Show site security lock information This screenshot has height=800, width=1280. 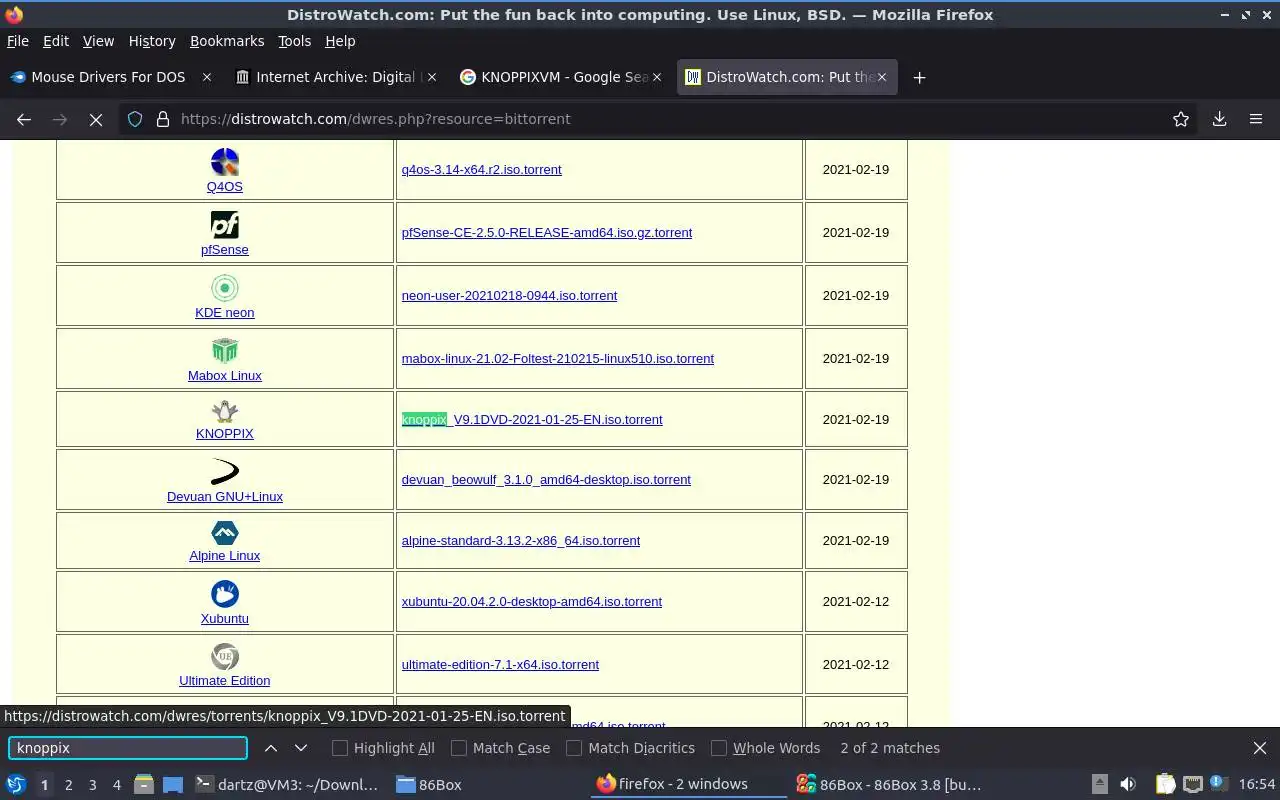tap(163, 119)
